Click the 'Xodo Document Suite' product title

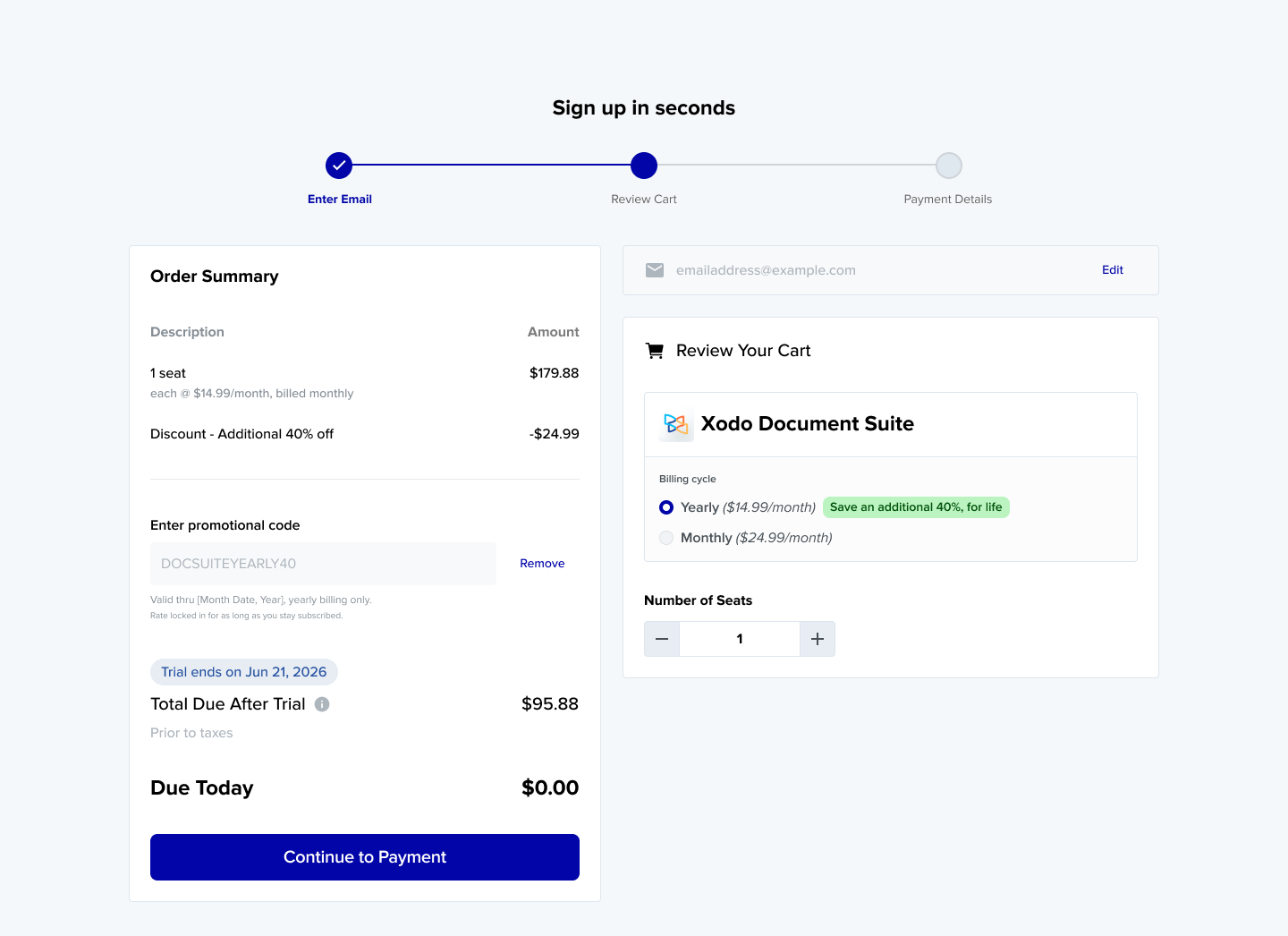click(x=808, y=424)
